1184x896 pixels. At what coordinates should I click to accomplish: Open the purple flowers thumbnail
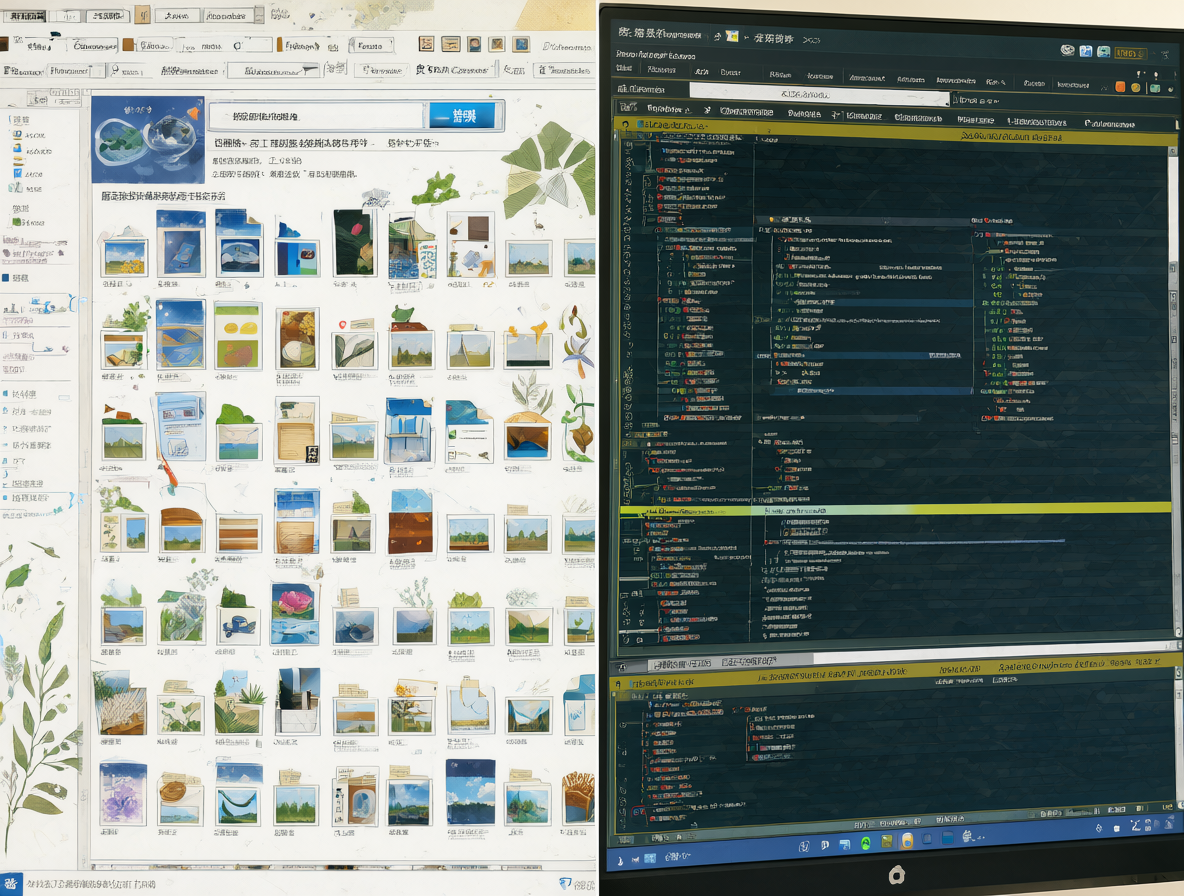pos(123,794)
